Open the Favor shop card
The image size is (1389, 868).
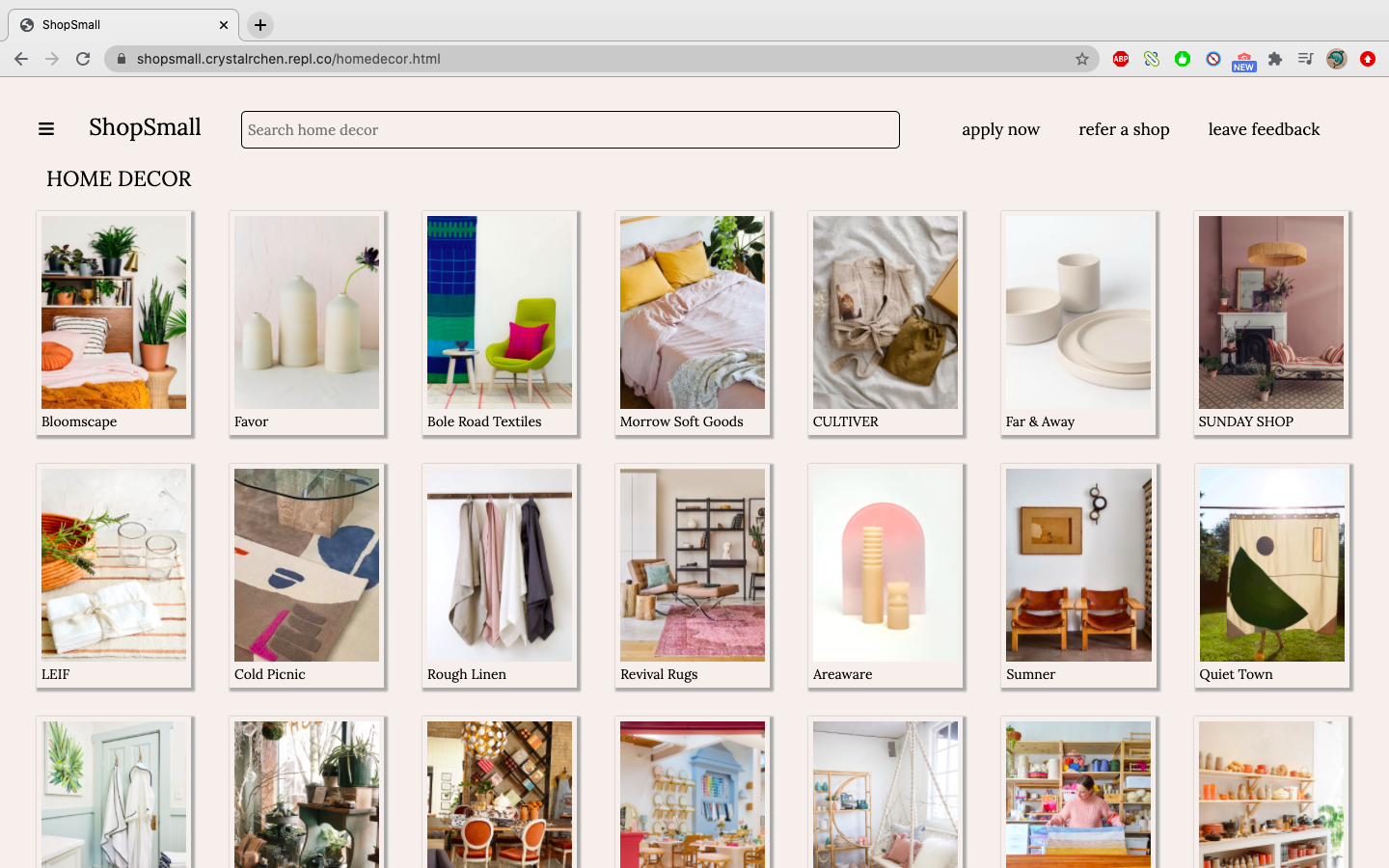point(307,323)
